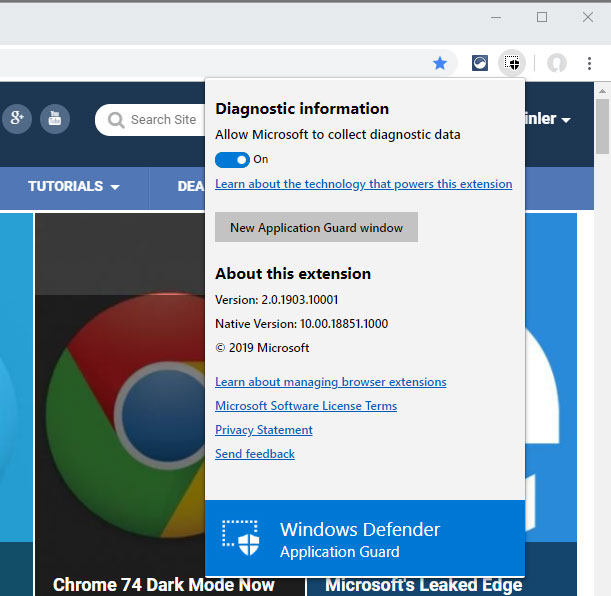Click the New Application Guard window button
Image resolution: width=611 pixels, height=596 pixels.
click(x=316, y=227)
